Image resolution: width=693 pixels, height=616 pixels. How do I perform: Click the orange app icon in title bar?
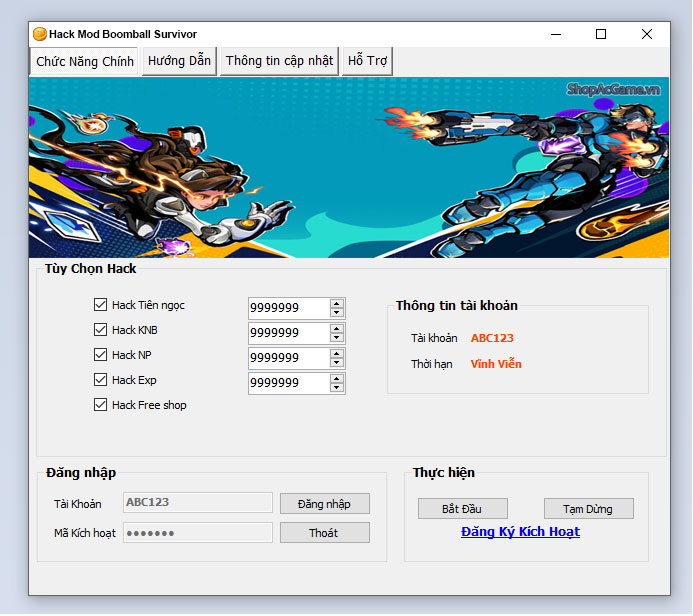[40, 34]
